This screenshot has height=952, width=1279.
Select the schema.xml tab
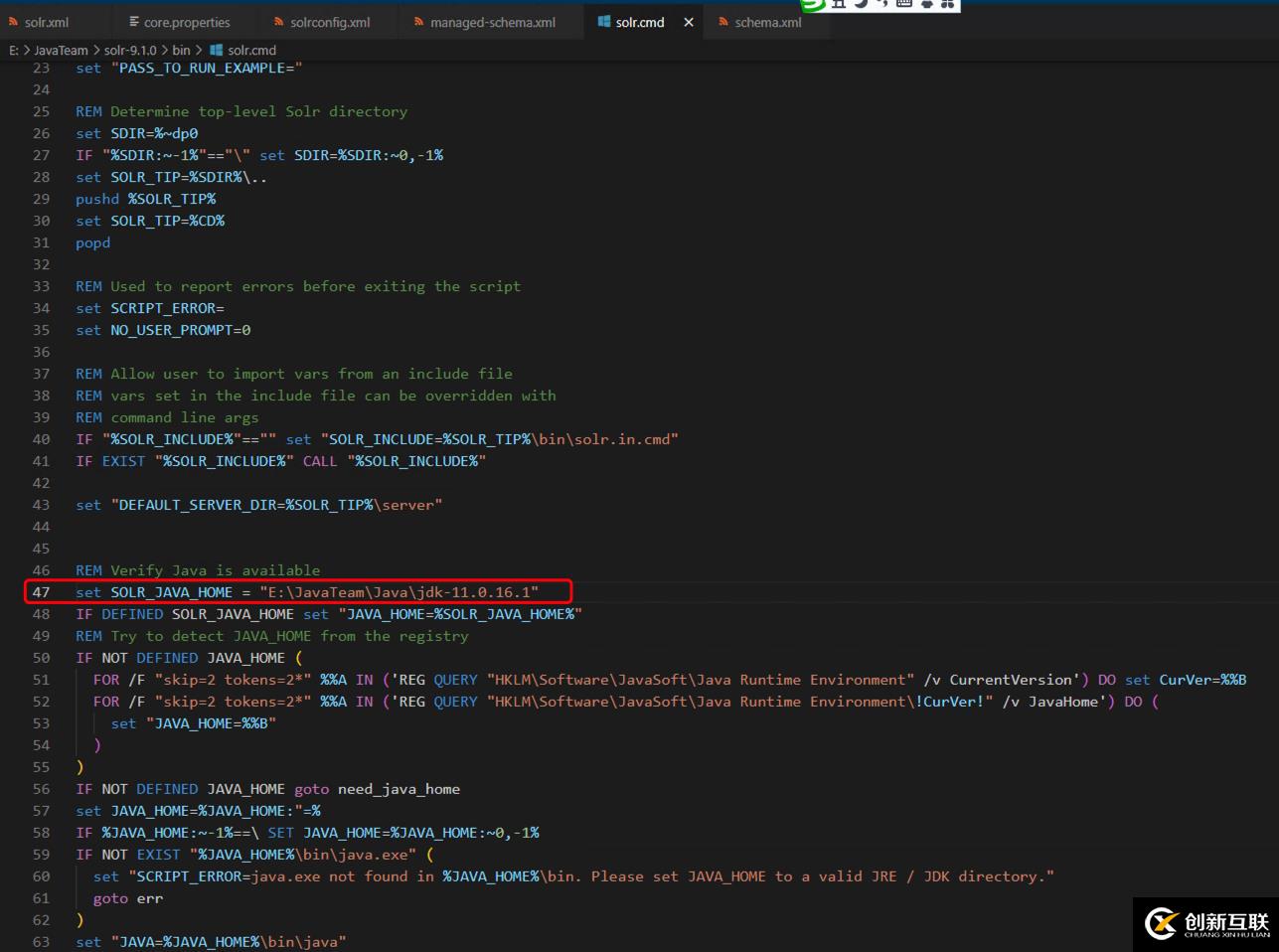[x=767, y=22]
